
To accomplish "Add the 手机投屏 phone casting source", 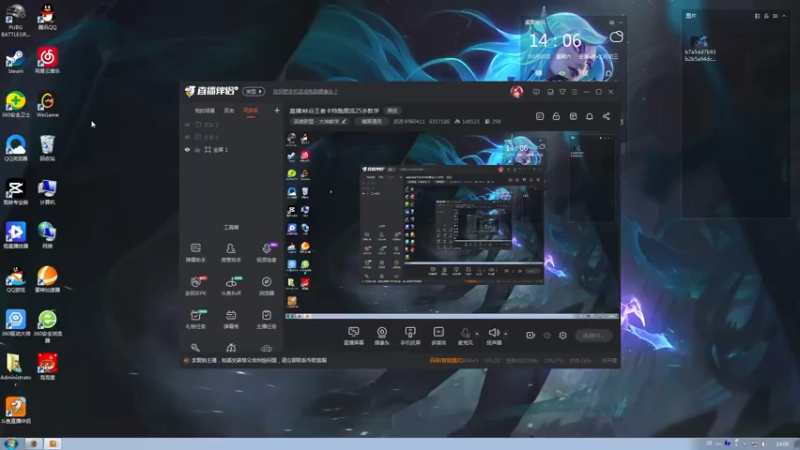I will pos(410,336).
